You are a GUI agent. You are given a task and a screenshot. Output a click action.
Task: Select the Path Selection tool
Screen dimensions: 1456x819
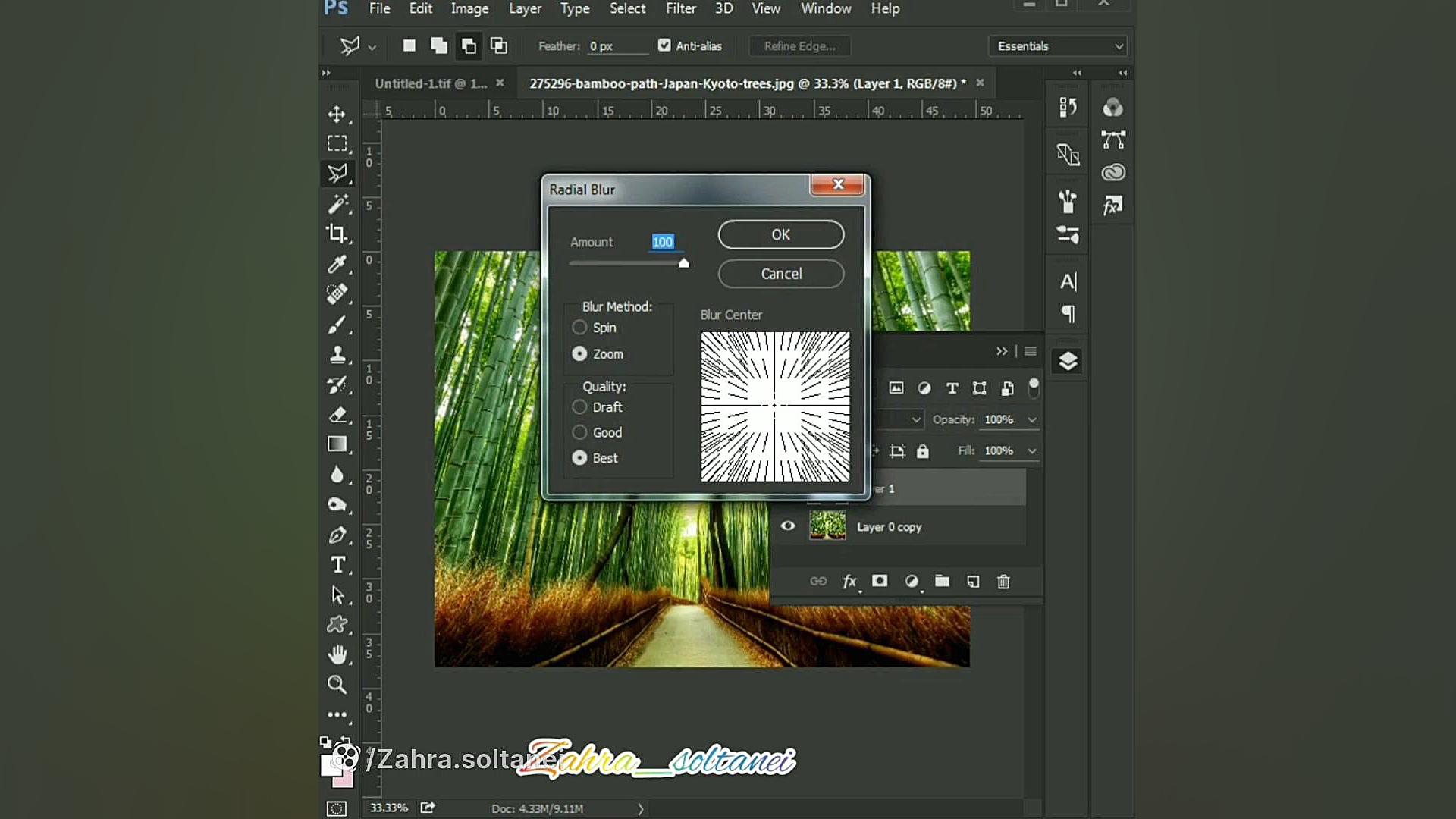point(337,595)
